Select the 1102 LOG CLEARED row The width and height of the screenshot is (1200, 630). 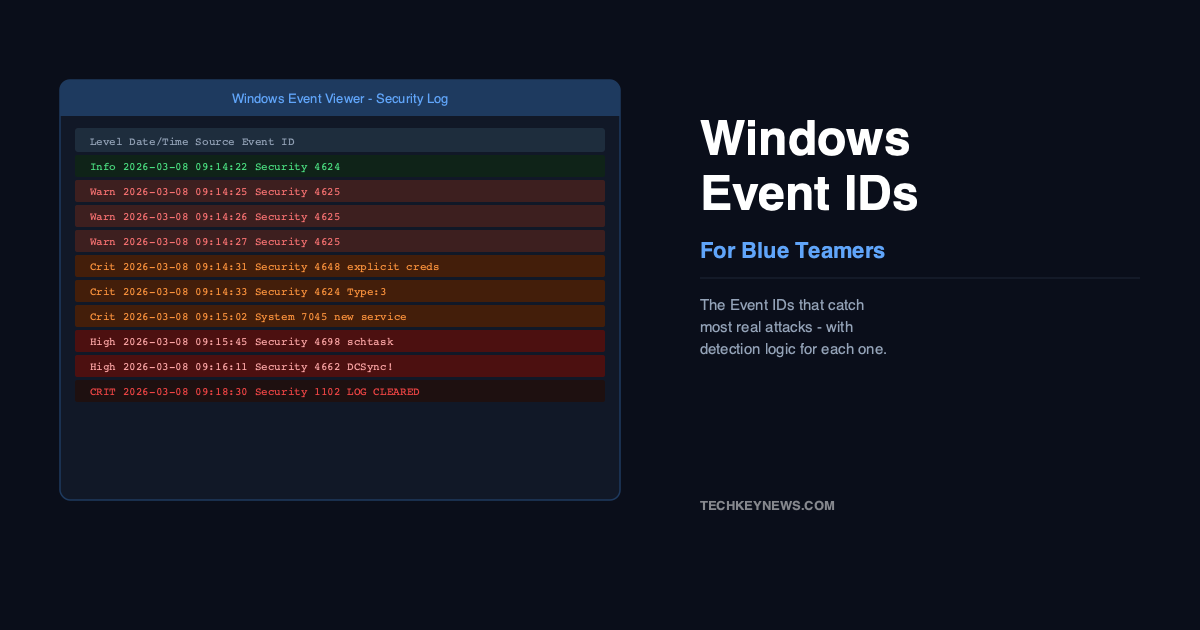(x=340, y=391)
